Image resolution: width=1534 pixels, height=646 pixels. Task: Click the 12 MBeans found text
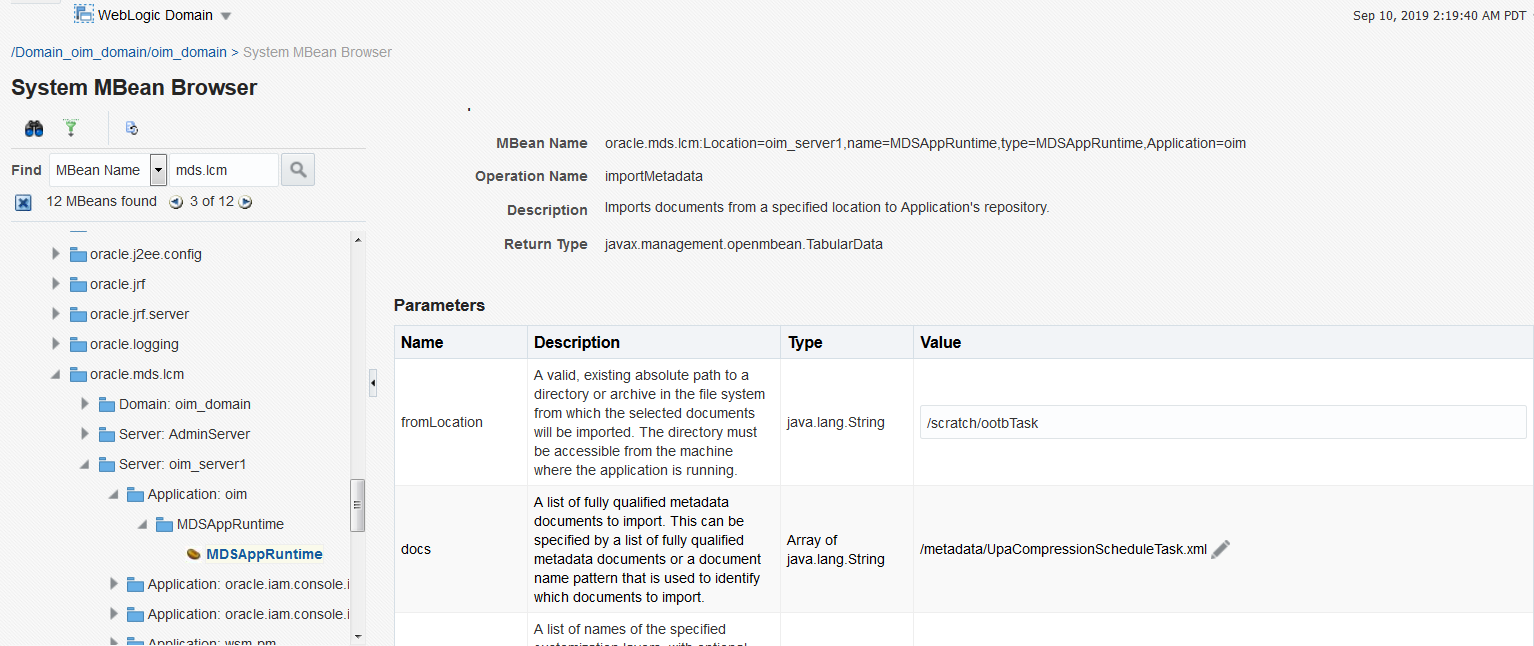coord(102,201)
